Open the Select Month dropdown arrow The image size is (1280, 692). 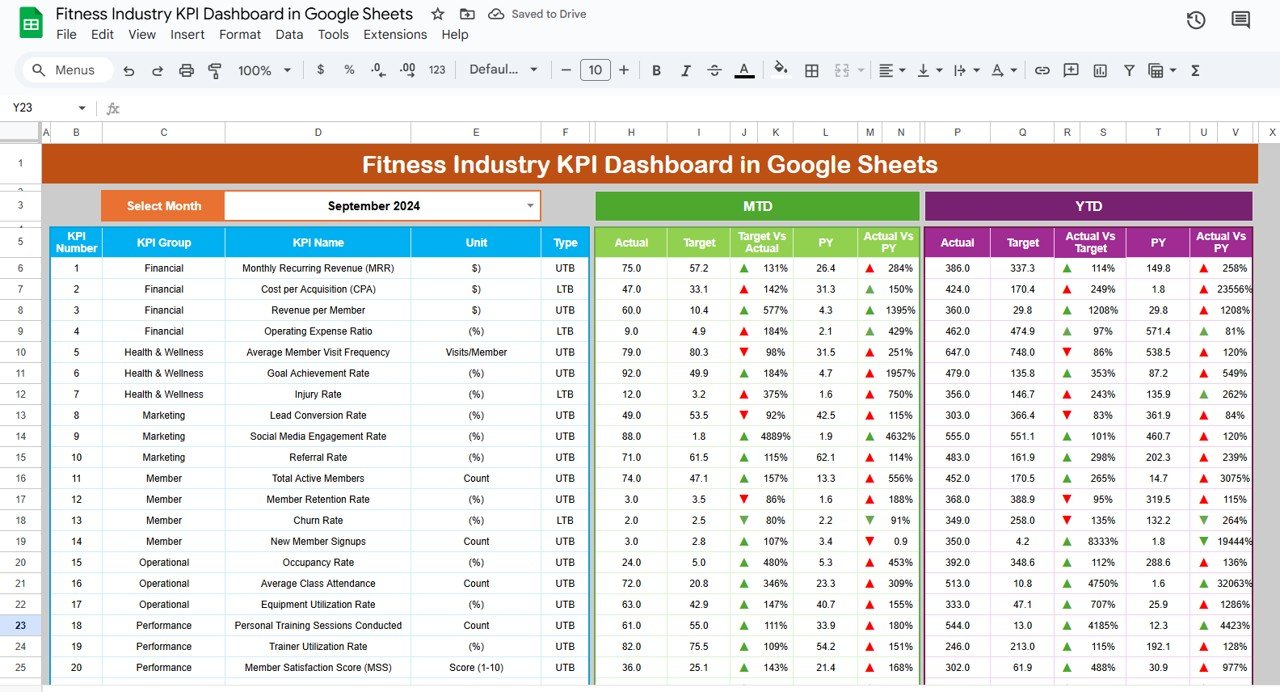530,206
